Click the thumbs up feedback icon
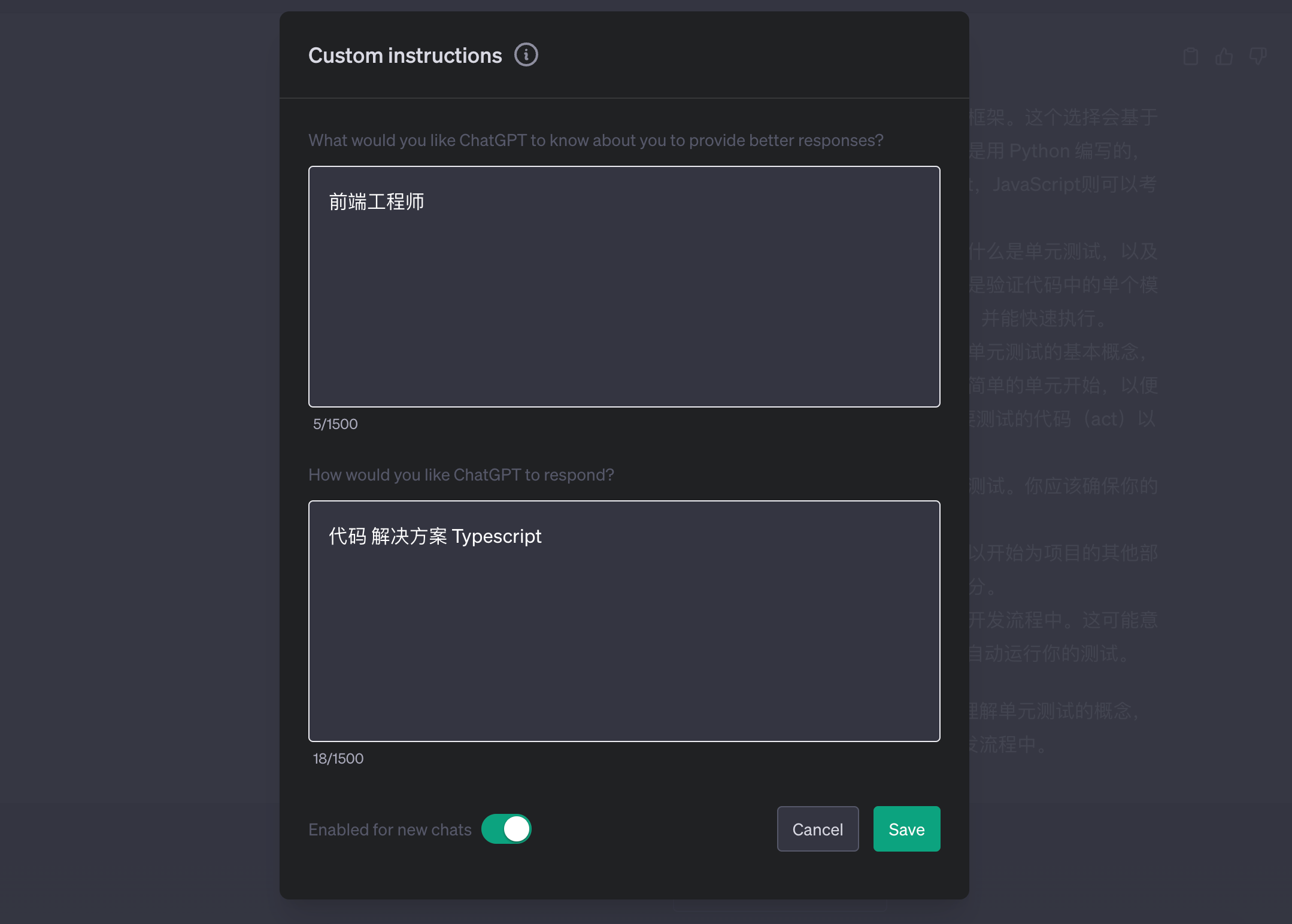This screenshot has height=924, width=1292. (x=1224, y=56)
